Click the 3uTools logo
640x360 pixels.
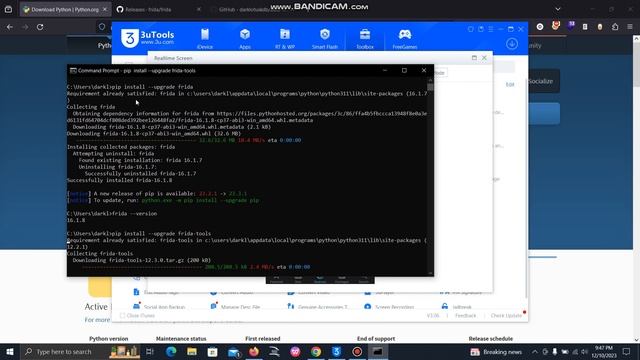click(147, 38)
